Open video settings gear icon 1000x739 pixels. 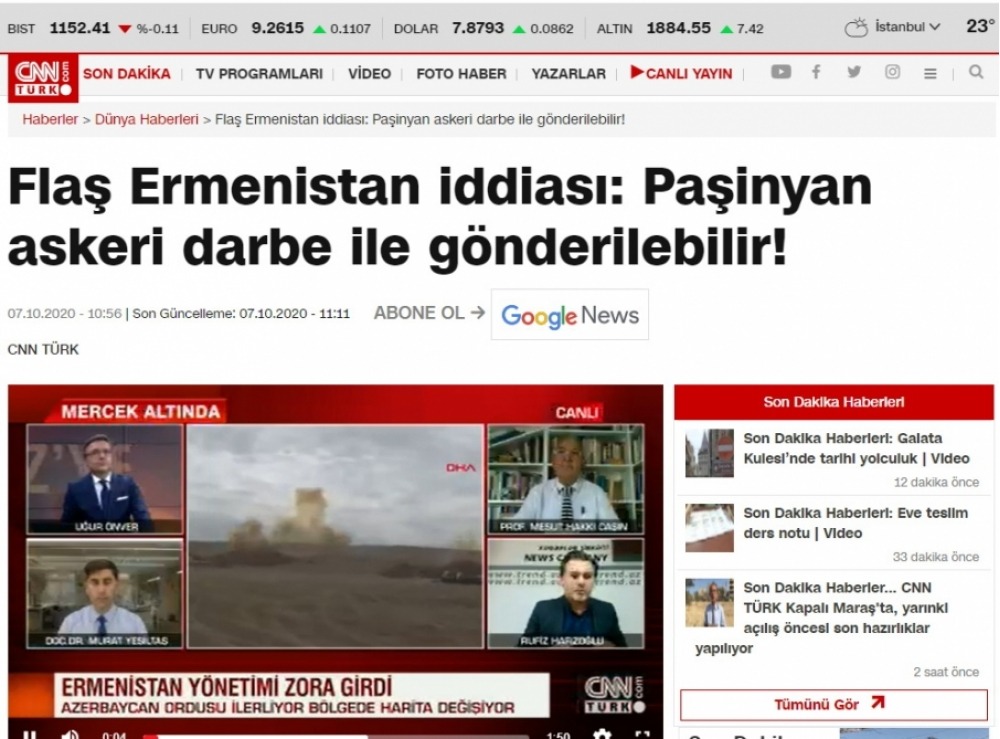tap(602, 734)
